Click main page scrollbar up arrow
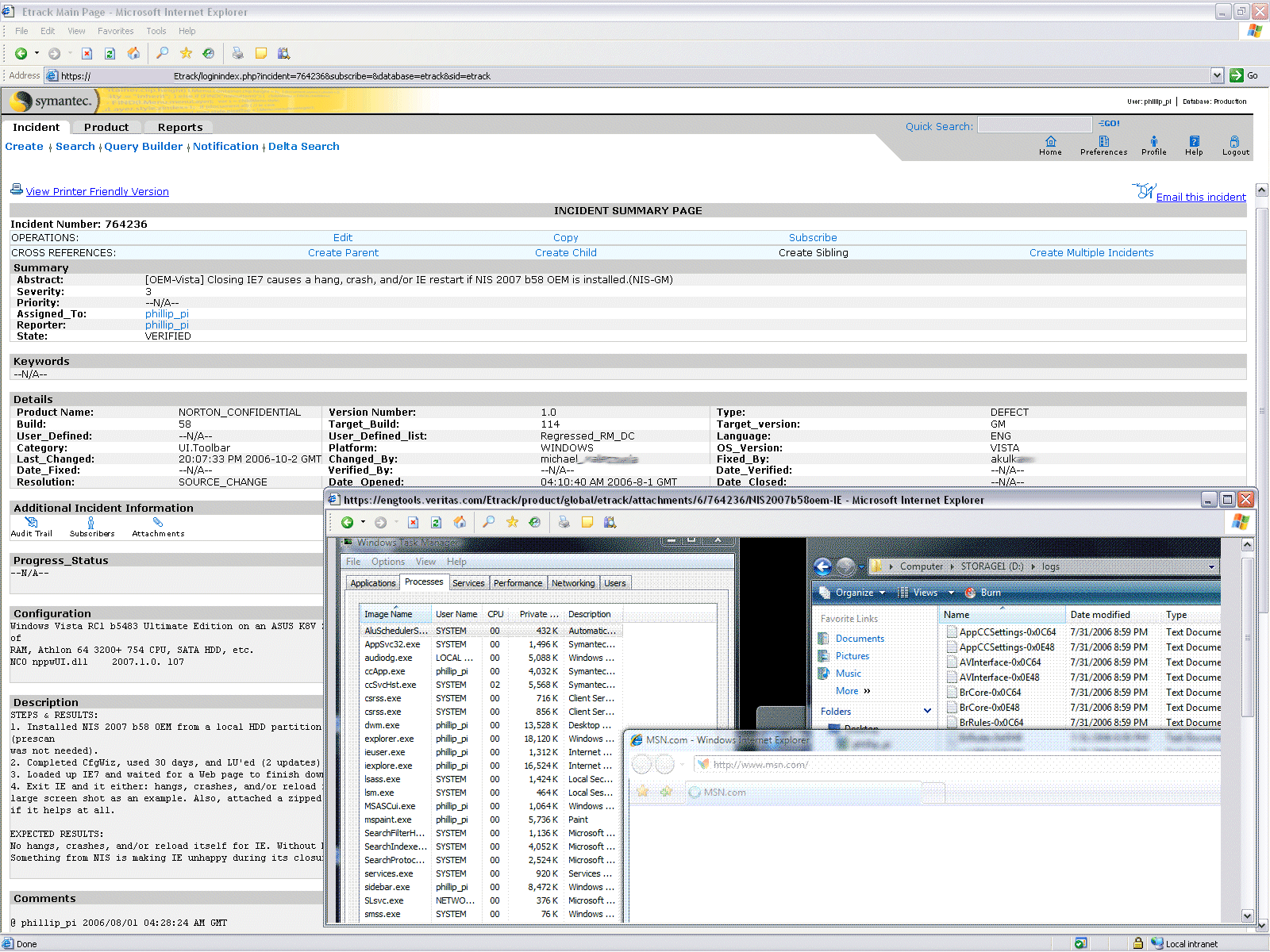 pyautogui.click(x=1261, y=190)
